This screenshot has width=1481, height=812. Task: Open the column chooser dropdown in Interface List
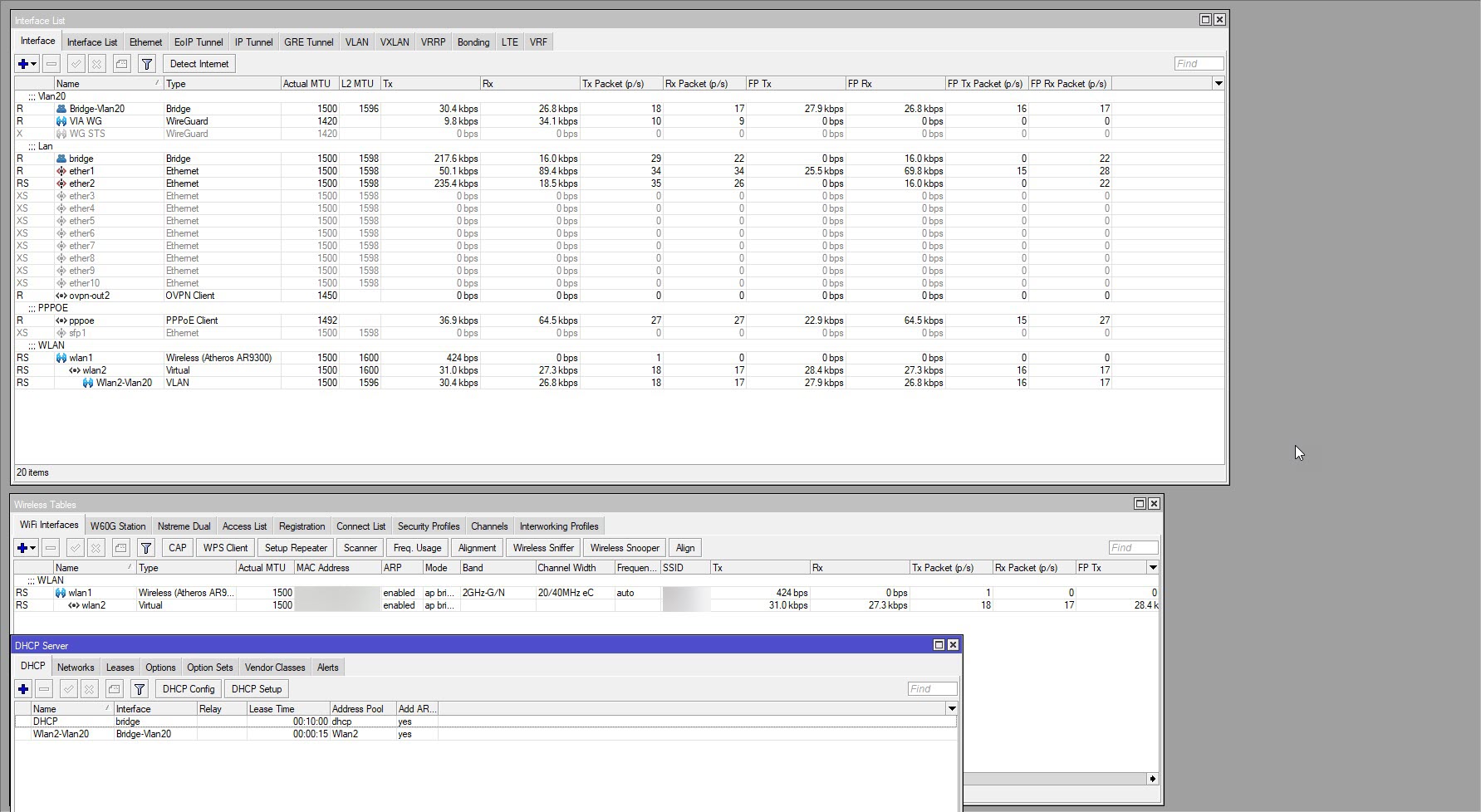[1219, 84]
